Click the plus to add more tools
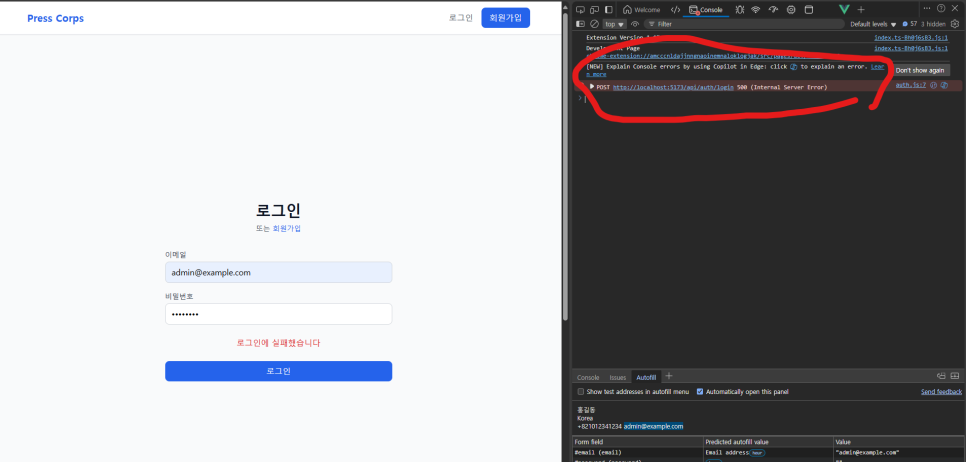Screen dimensions: 966x462 click(861, 9)
